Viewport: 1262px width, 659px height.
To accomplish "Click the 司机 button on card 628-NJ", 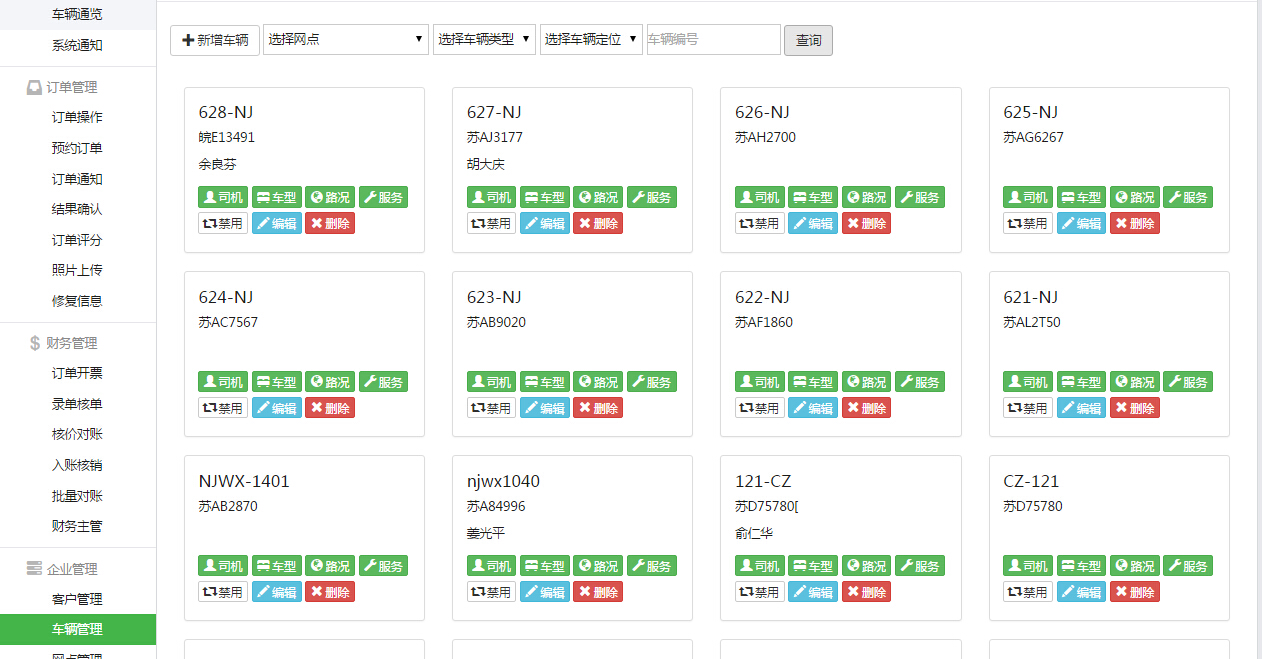I will coord(222,198).
